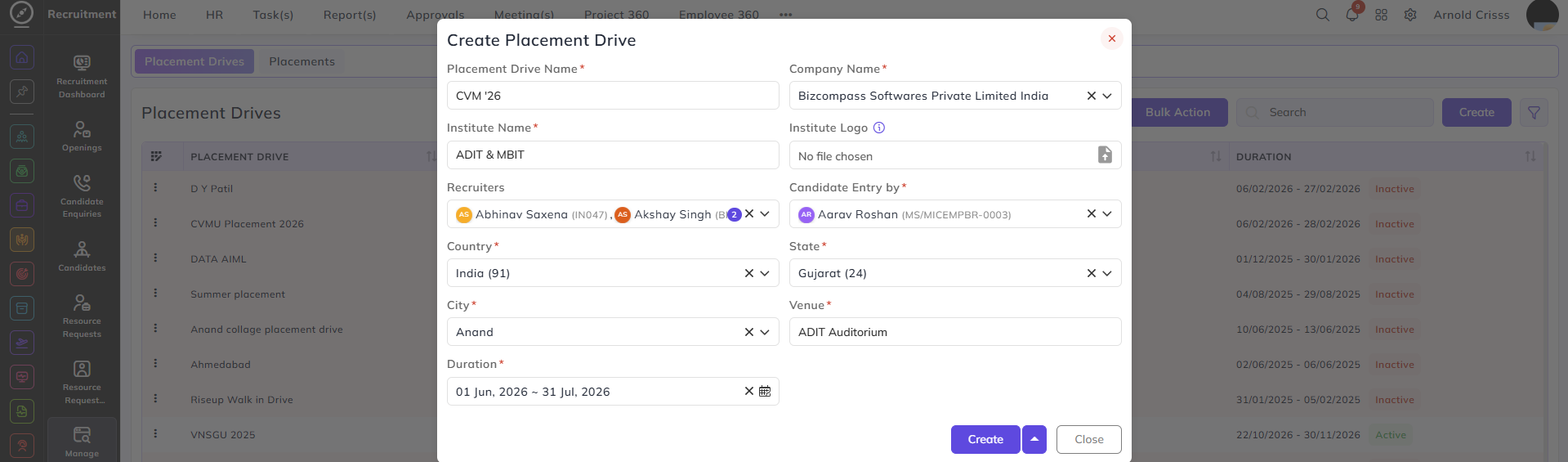Open Resource Requests in the sidebar
Image resolution: width=1568 pixels, height=462 pixels.
click(82, 316)
